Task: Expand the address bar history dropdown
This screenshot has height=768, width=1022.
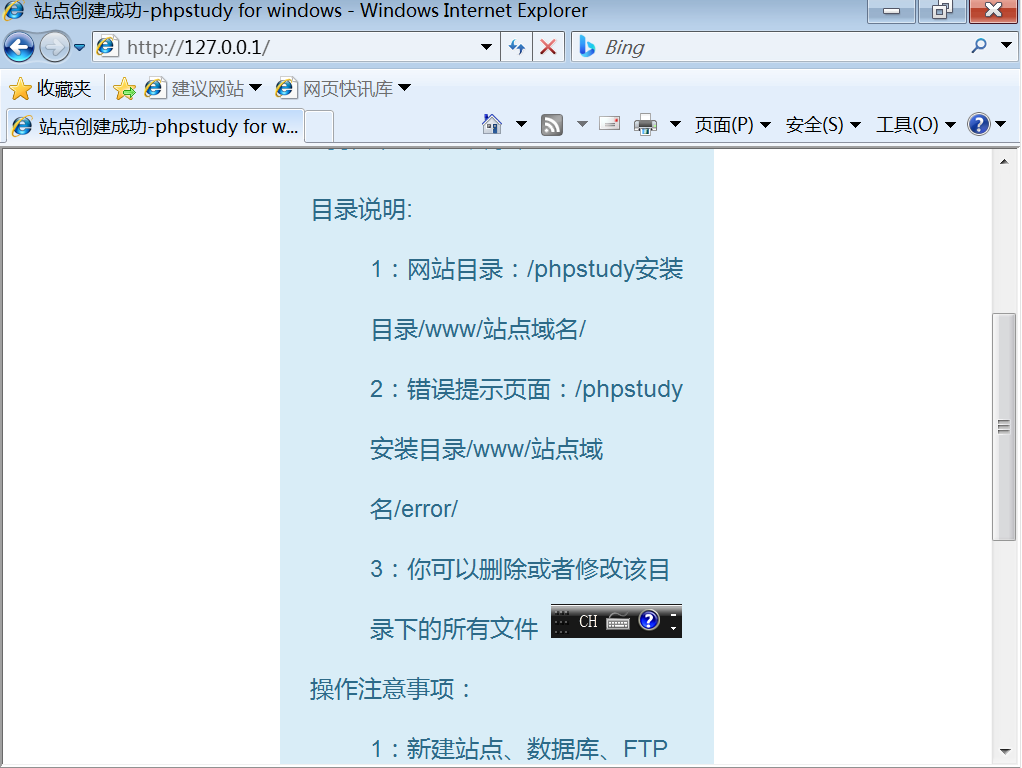Action: point(486,46)
